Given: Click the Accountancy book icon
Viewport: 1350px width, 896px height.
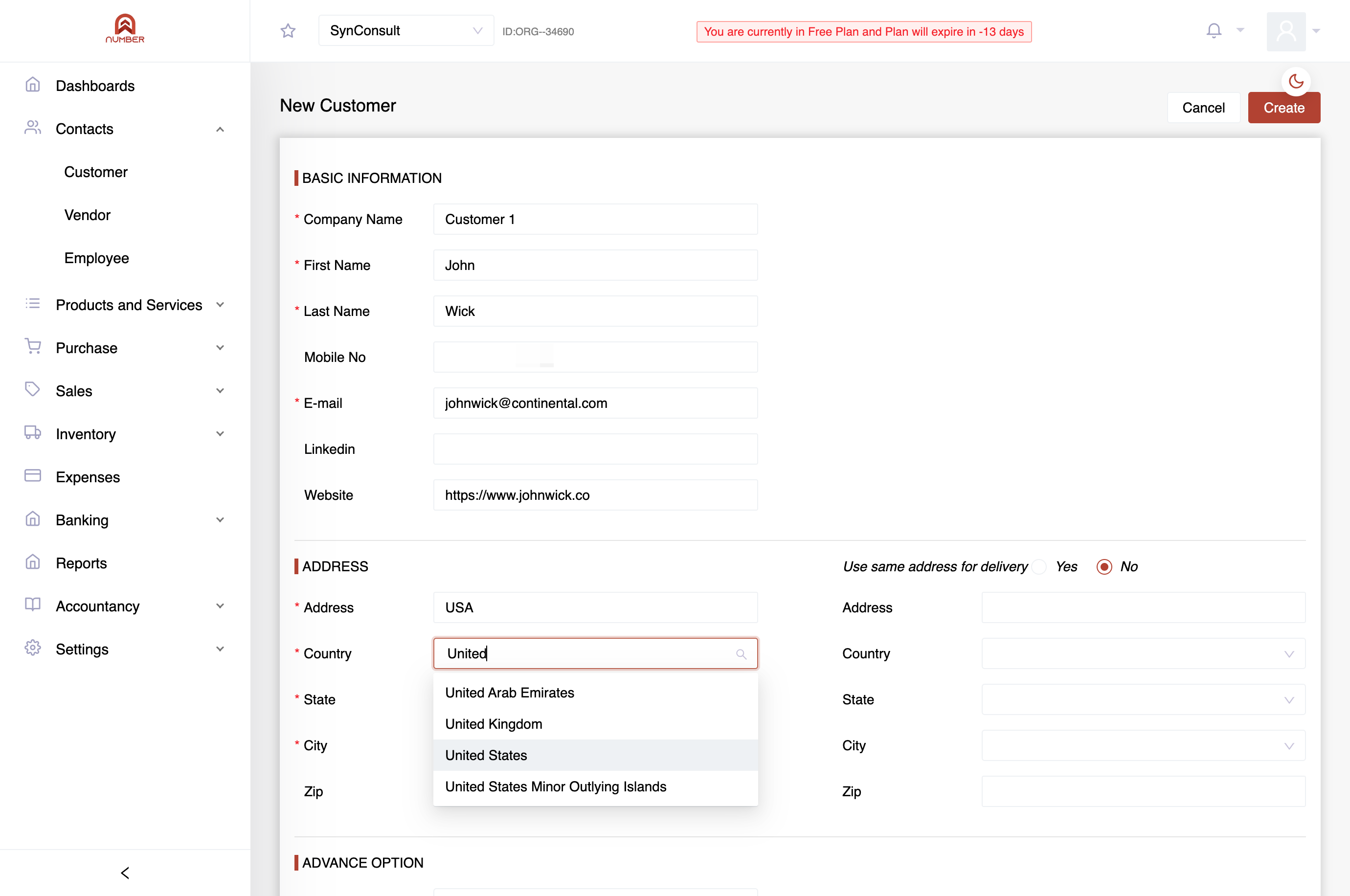Looking at the screenshot, I should [33, 605].
